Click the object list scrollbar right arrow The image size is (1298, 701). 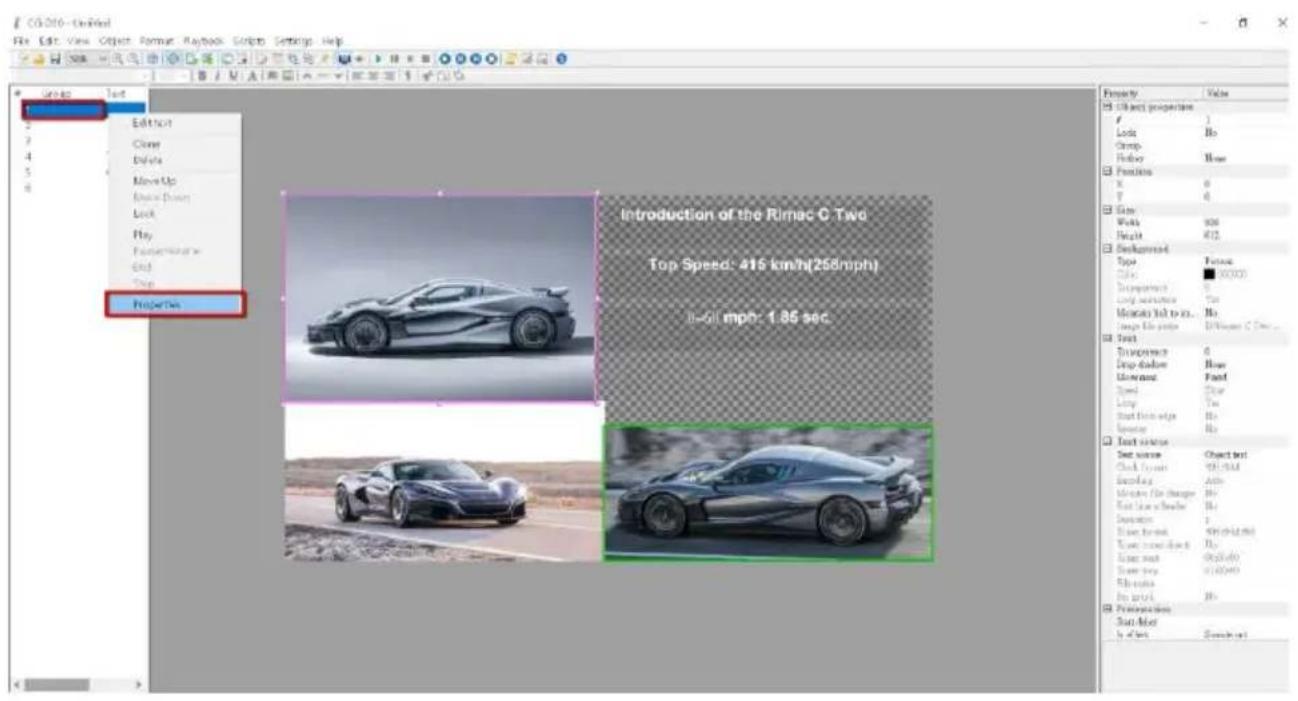(138, 685)
